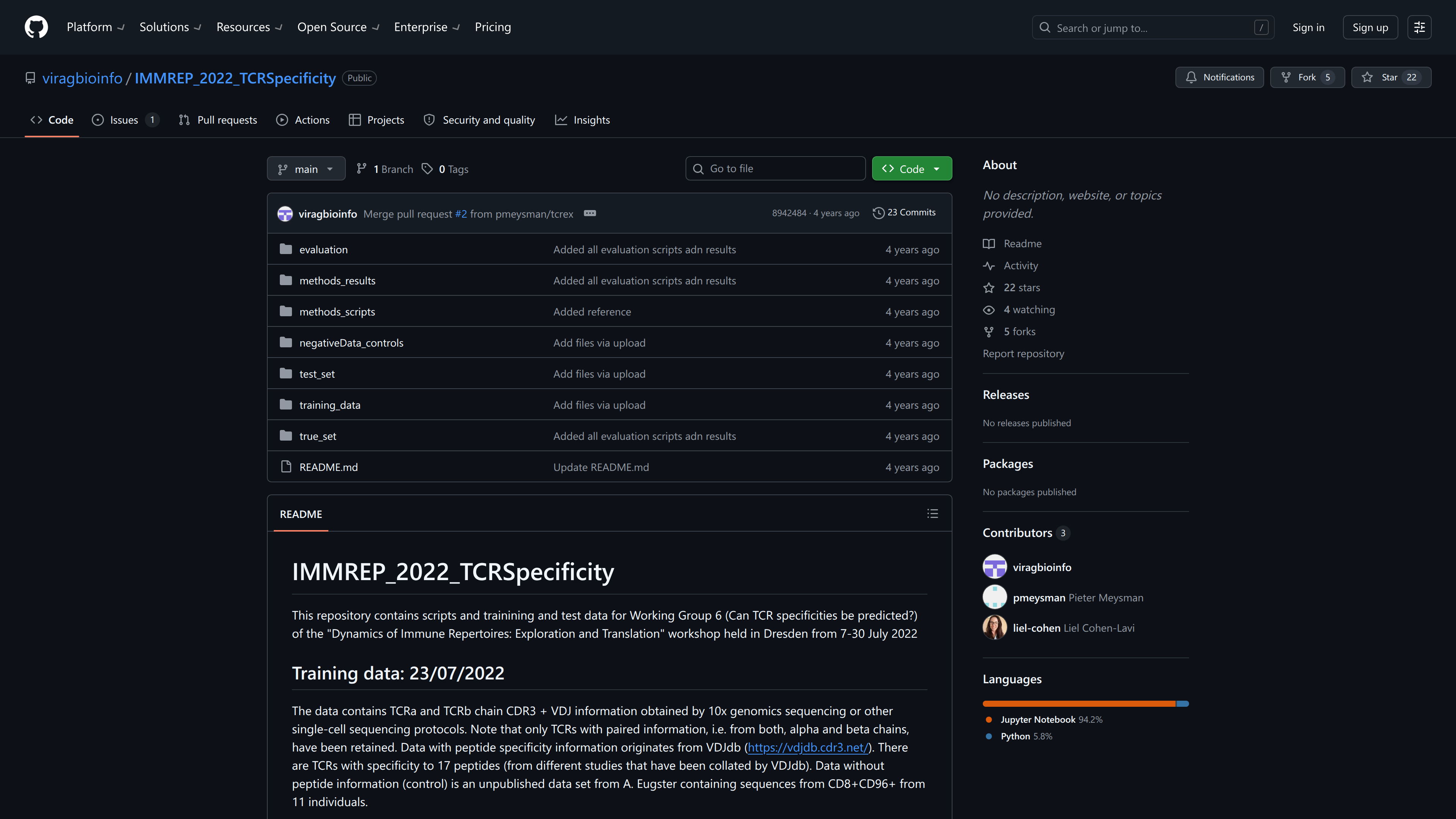Focus the Go to file field
The image size is (1456, 819).
tap(775, 168)
